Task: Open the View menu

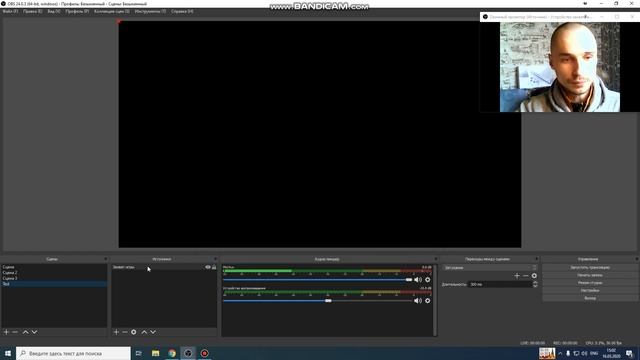Action: point(53,11)
